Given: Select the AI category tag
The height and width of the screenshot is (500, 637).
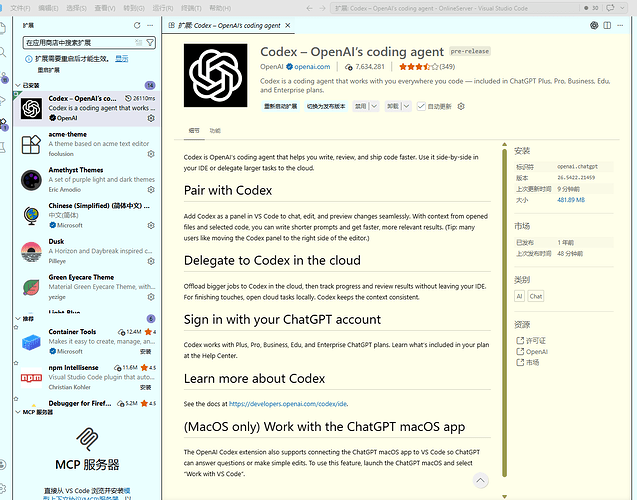Looking at the screenshot, I should click(519, 296).
